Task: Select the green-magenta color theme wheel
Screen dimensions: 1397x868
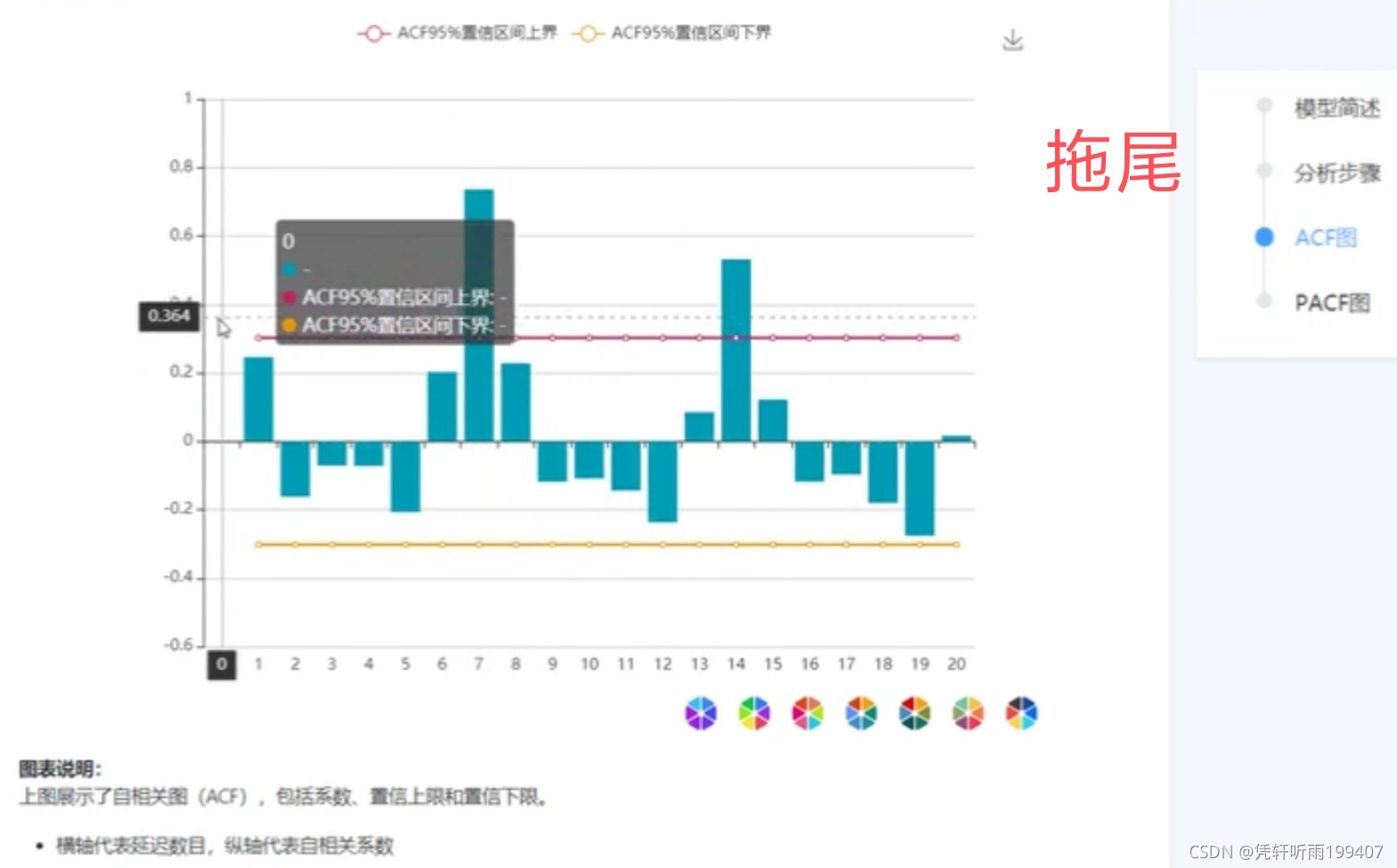Action: pyautogui.click(x=754, y=713)
